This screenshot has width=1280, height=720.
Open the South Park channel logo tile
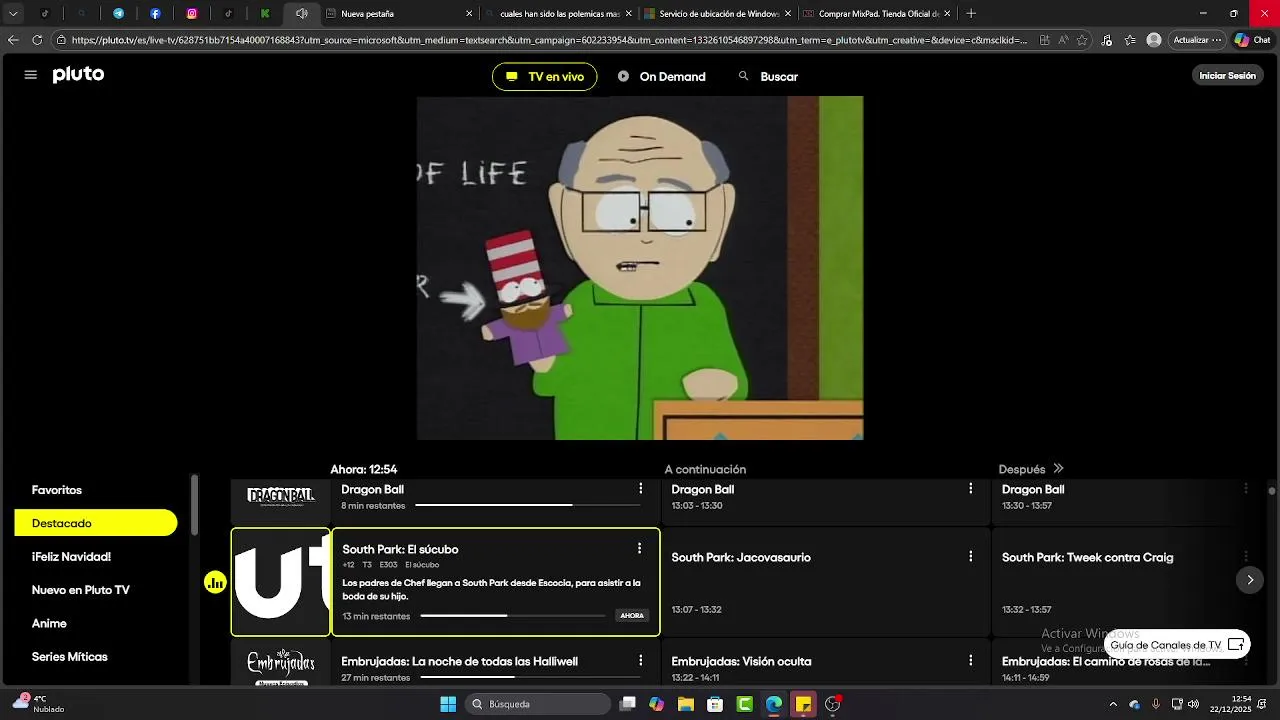click(x=281, y=582)
